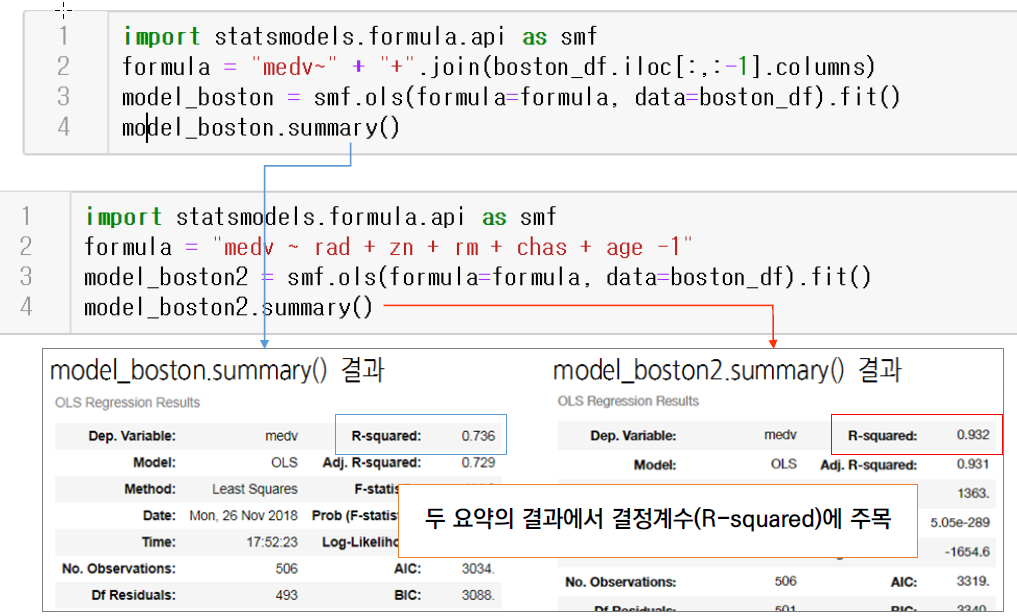Click the formula line with "rad + zn + rm"
The image size is (1017, 616).
(389, 247)
